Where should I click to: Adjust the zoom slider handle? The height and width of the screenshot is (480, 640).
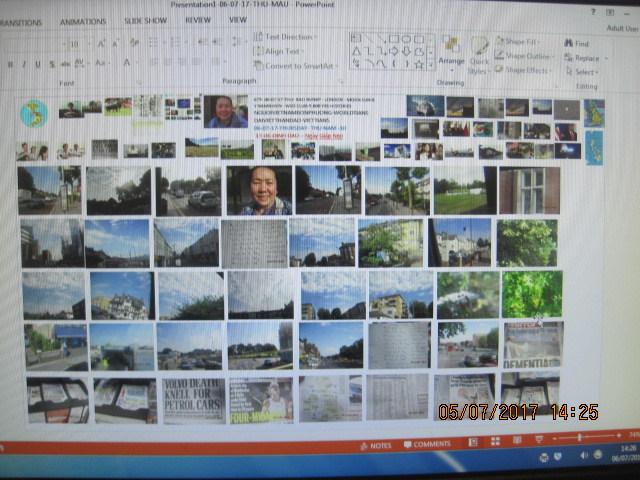(580, 438)
